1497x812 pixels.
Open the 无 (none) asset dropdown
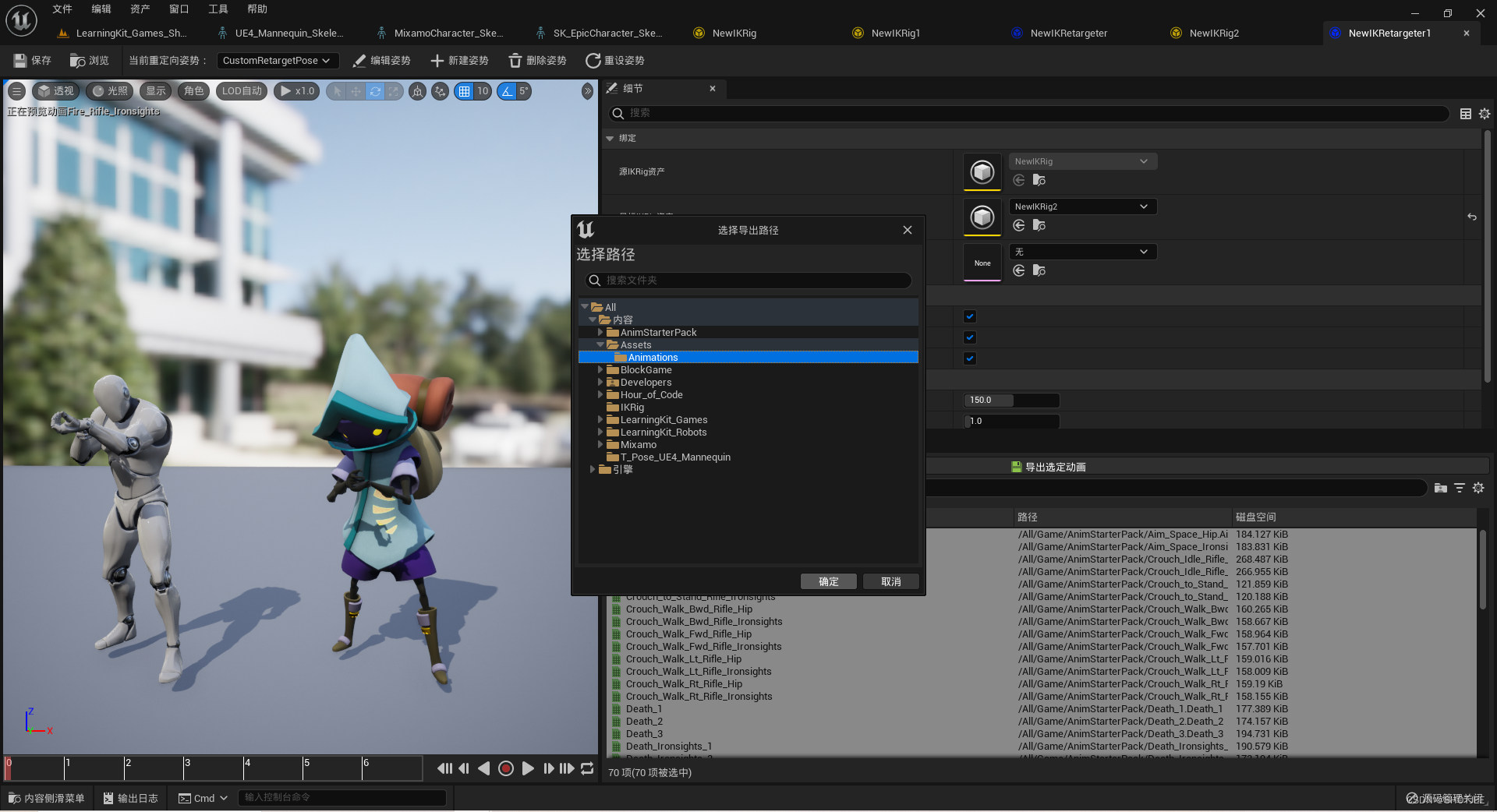click(1083, 252)
